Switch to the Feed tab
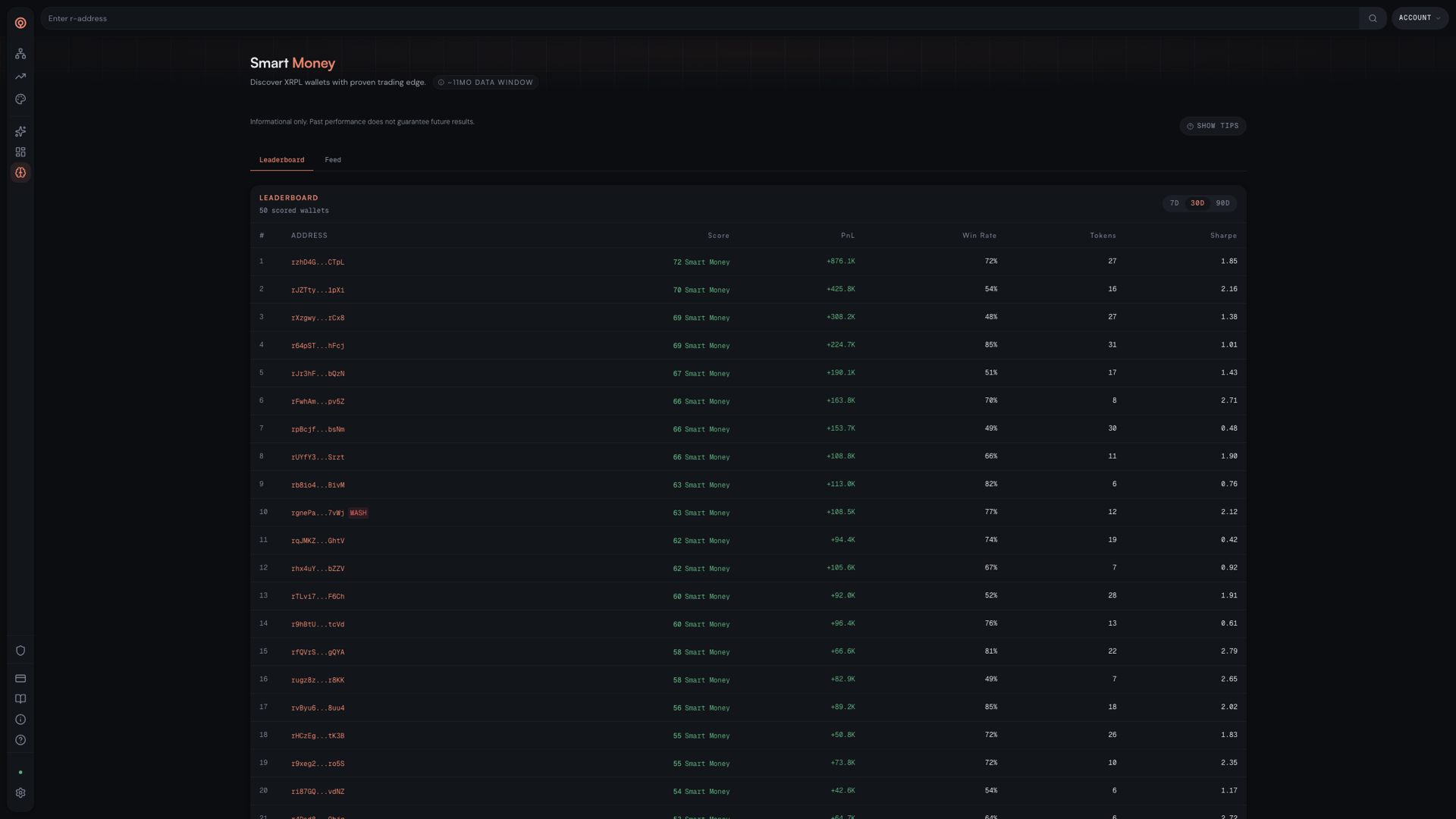 point(333,160)
